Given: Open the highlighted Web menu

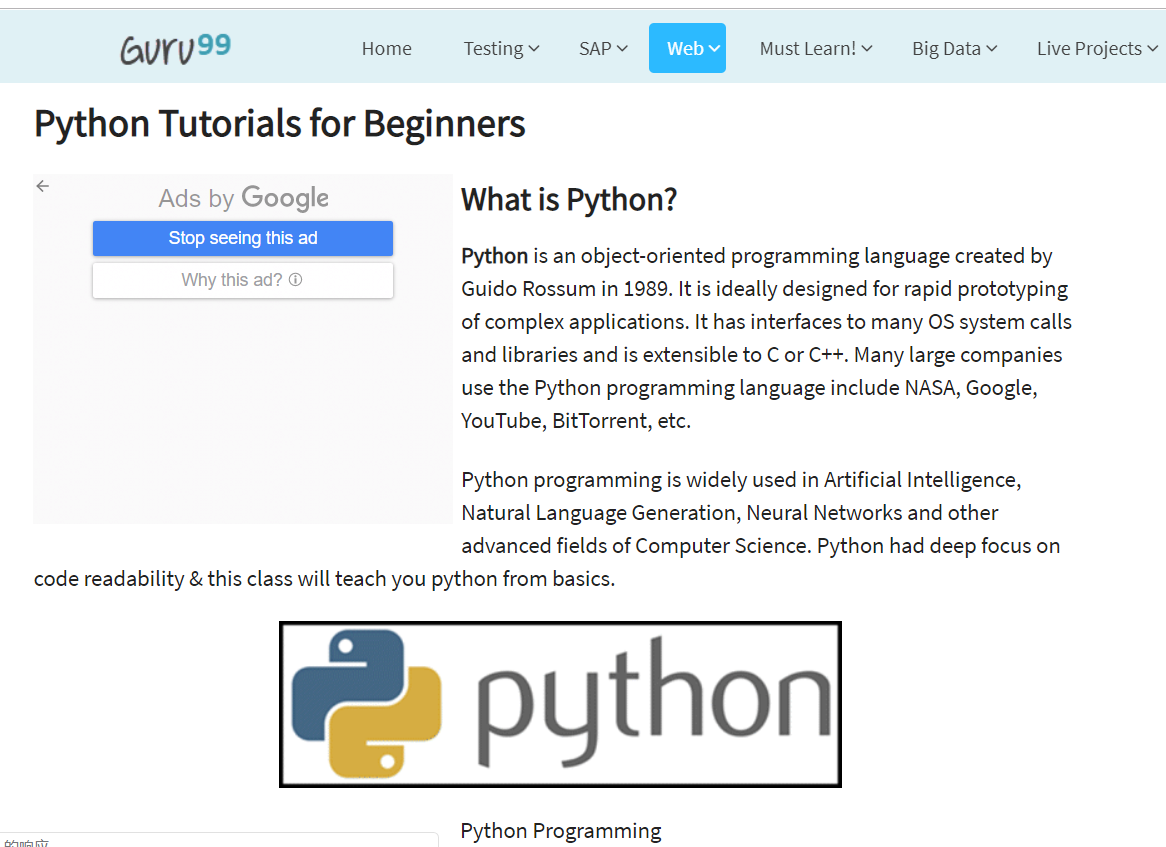Looking at the screenshot, I should point(687,48).
